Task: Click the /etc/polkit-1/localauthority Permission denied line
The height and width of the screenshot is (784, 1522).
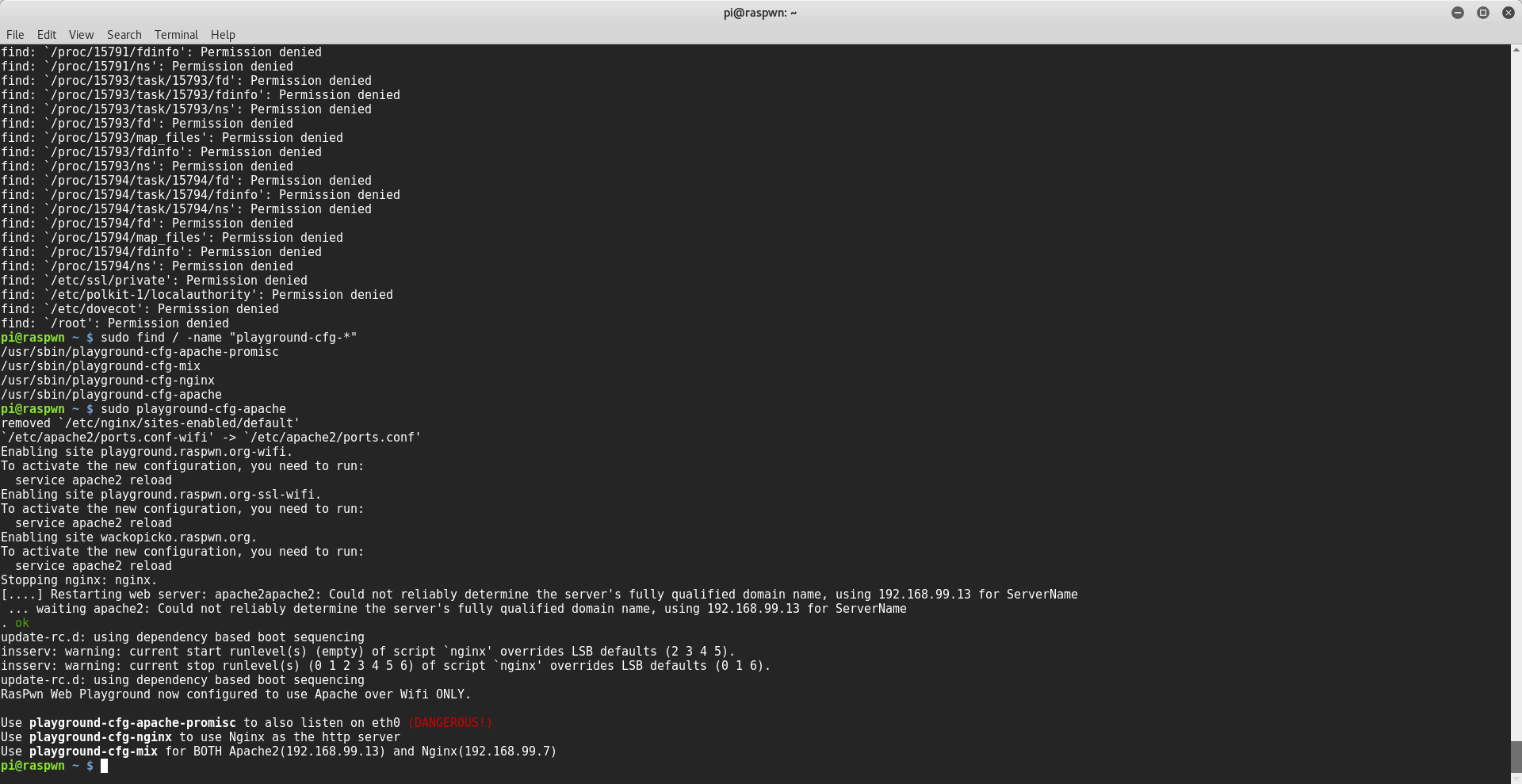Action: point(197,295)
